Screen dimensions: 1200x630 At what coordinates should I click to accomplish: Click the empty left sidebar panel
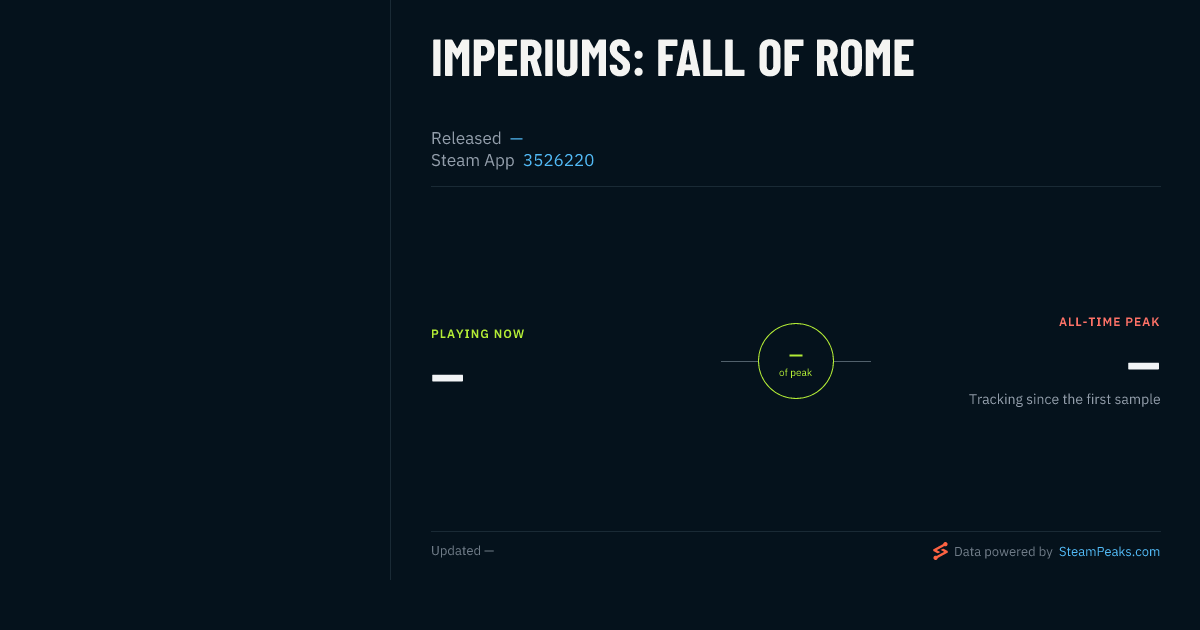[x=195, y=290]
